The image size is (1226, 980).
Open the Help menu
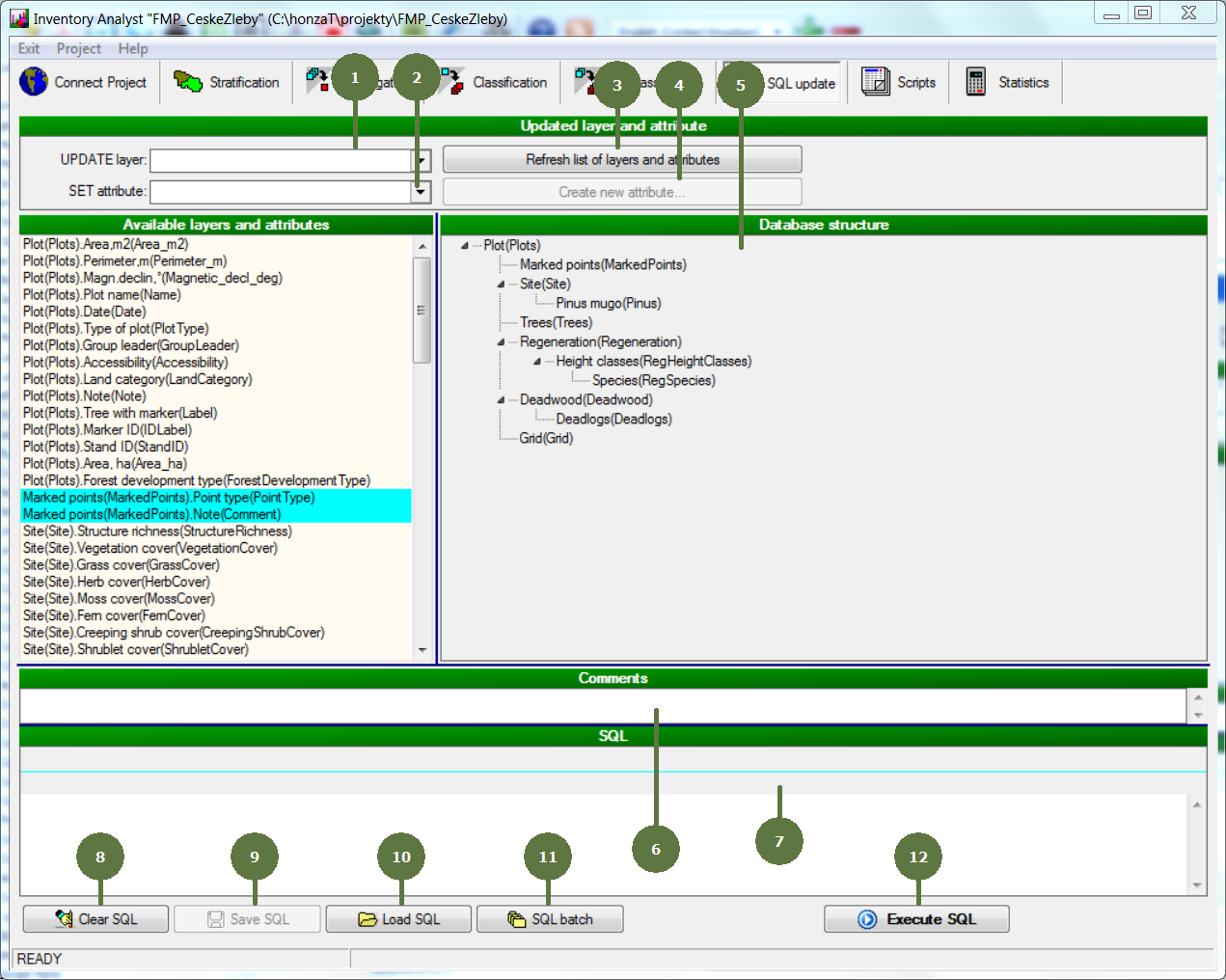[x=133, y=48]
